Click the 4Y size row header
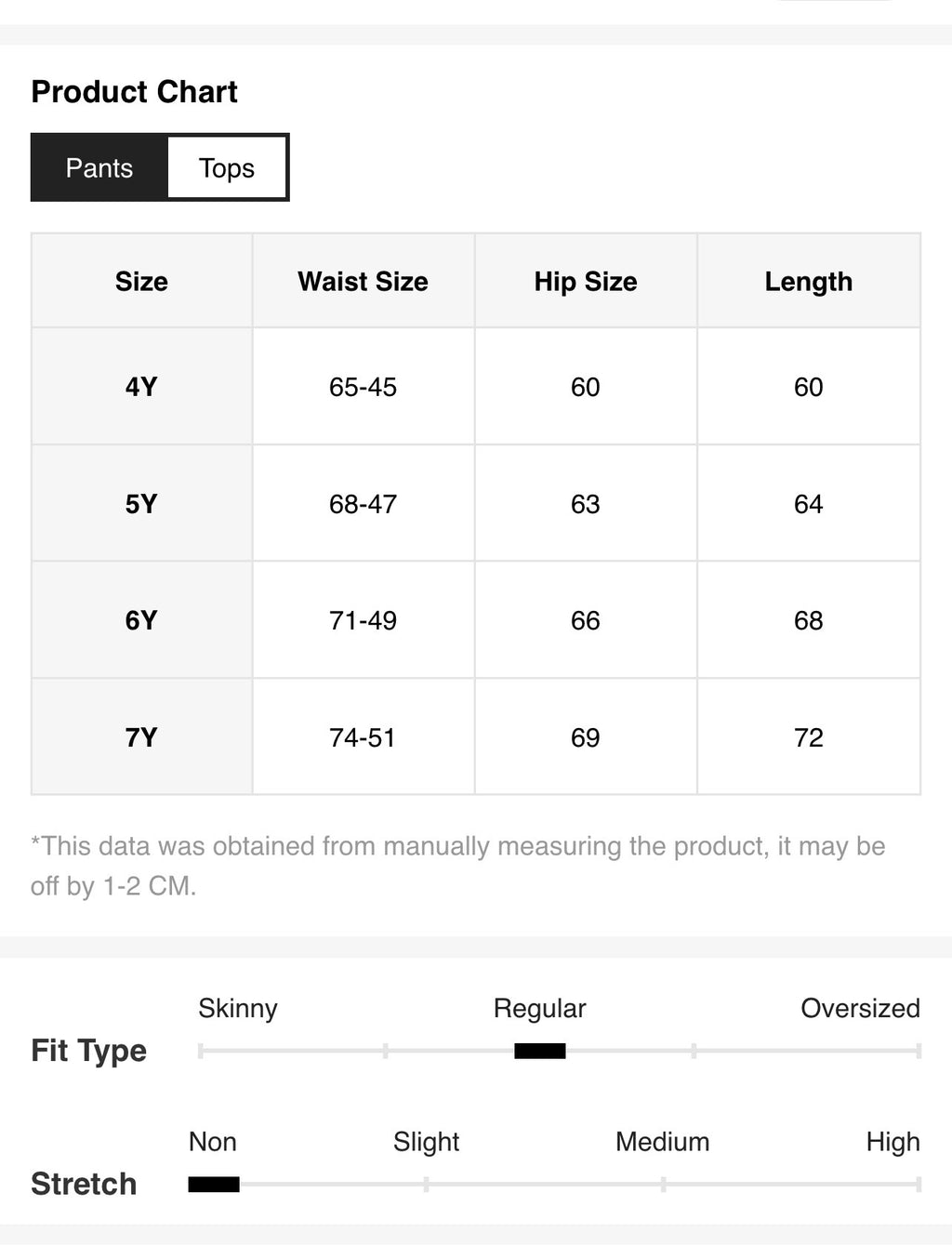 [x=141, y=387]
